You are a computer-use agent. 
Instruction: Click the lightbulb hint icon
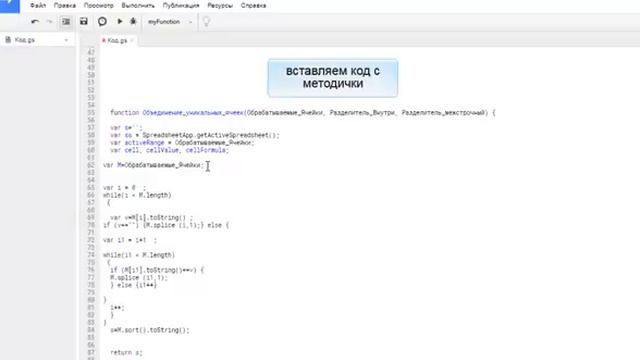coord(206,22)
